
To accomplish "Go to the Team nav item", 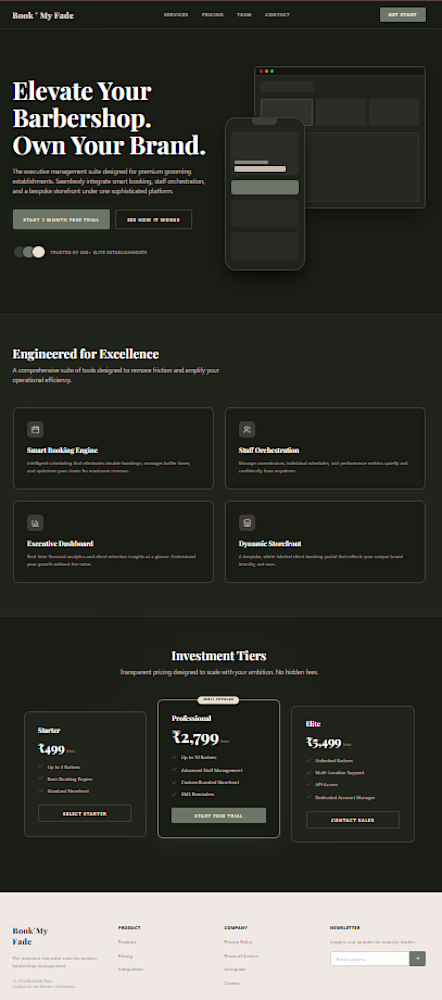I will 244,15.
